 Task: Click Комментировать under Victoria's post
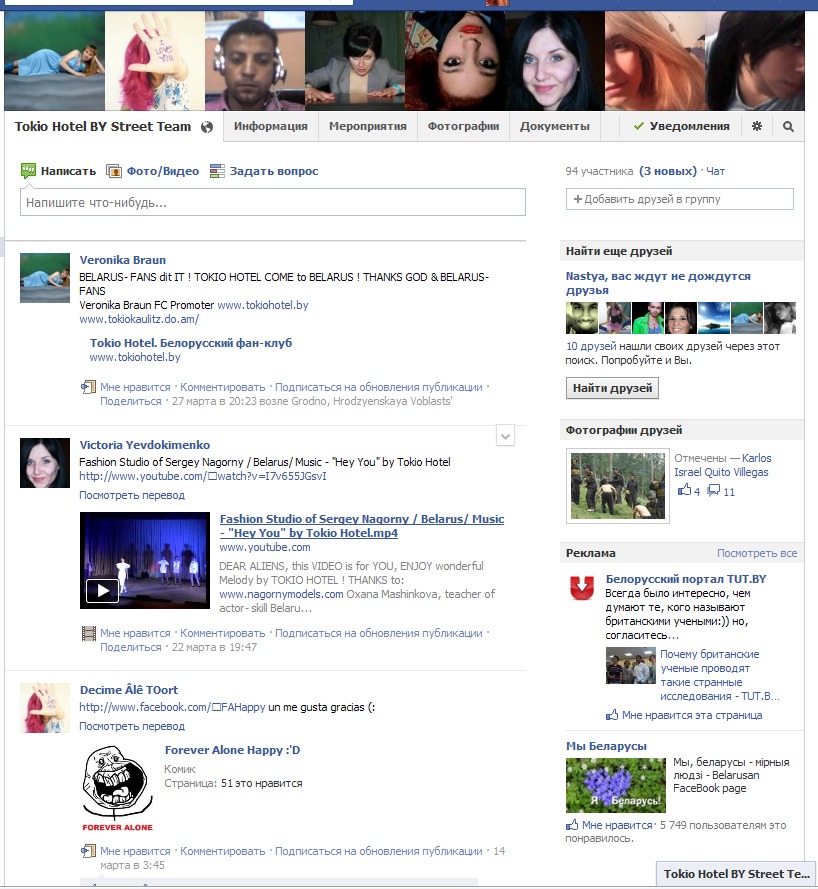[223, 633]
